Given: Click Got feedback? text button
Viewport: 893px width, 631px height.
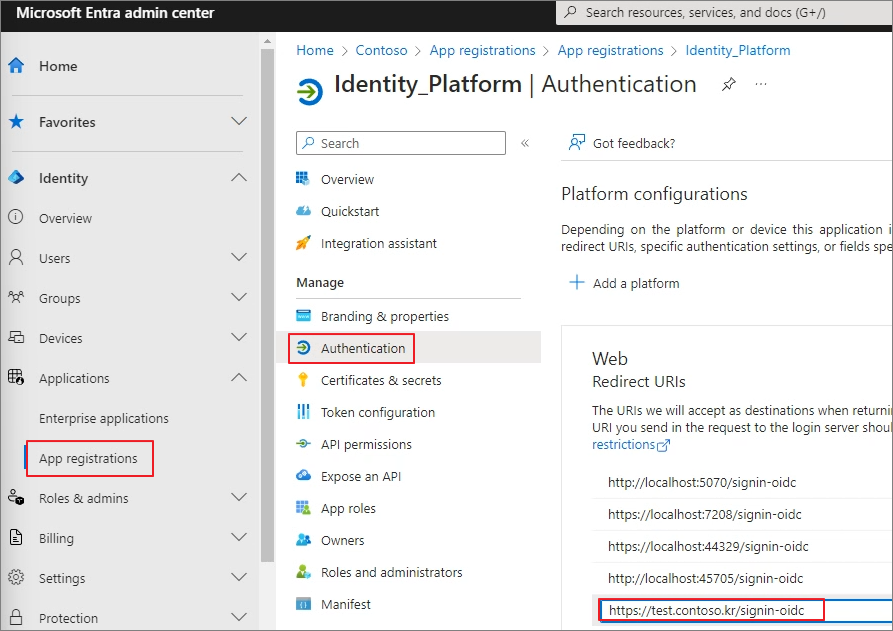Looking at the screenshot, I should (634, 143).
